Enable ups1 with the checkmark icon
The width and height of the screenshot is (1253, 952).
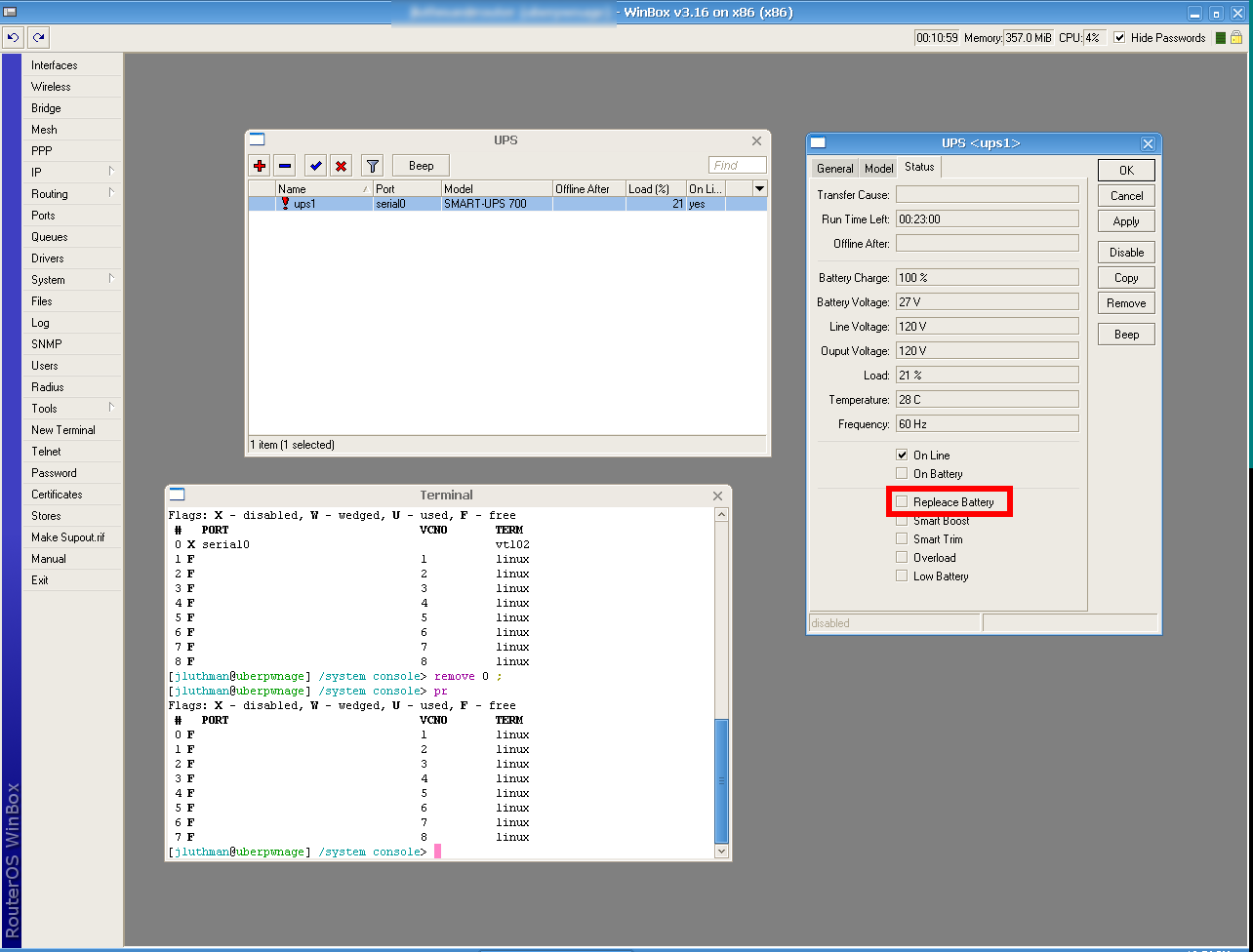click(x=314, y=166)
